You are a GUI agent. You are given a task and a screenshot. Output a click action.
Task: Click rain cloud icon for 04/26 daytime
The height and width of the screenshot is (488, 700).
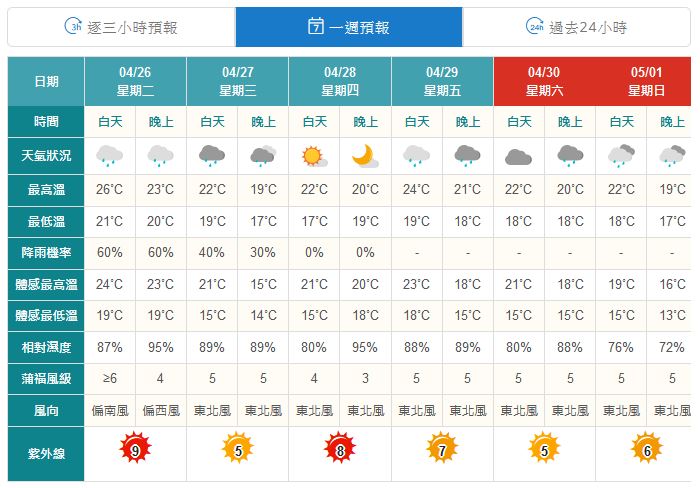pyautogui.click(x=109, y=156)
